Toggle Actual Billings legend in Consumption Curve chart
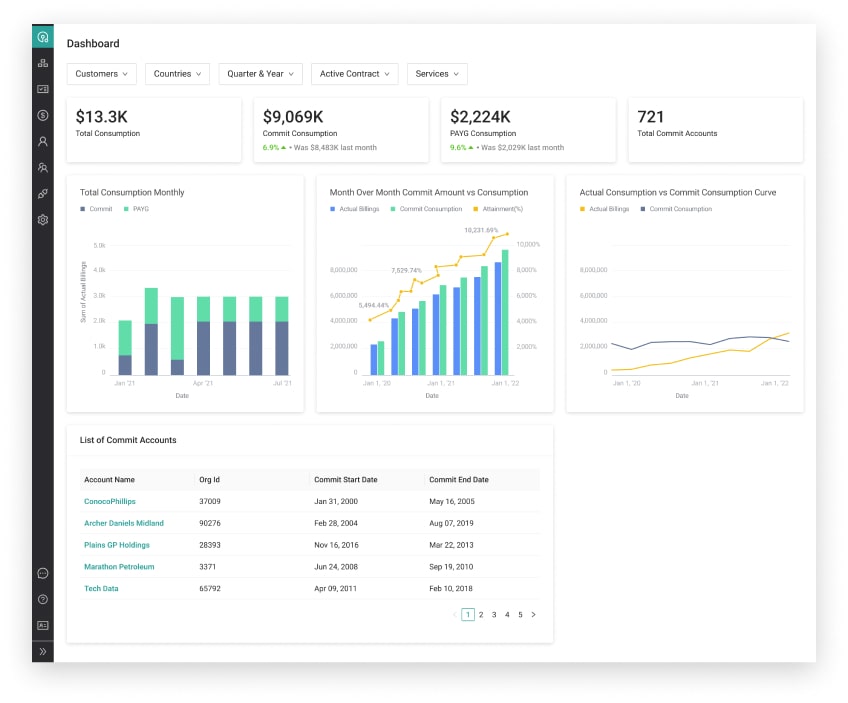The width and height of the screenshot is (848, 703). click(x=604, y=209)
